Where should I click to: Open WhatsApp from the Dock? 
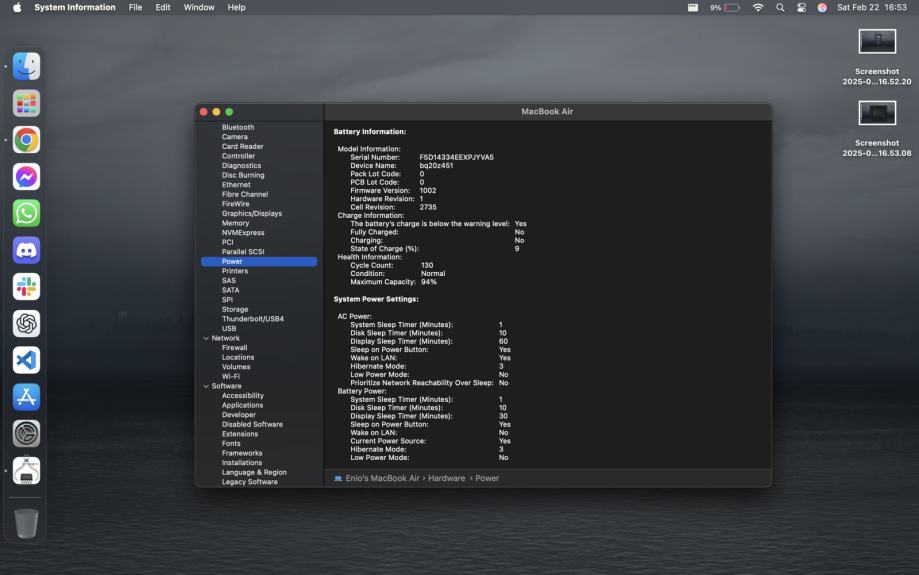(x=26, y=213)
